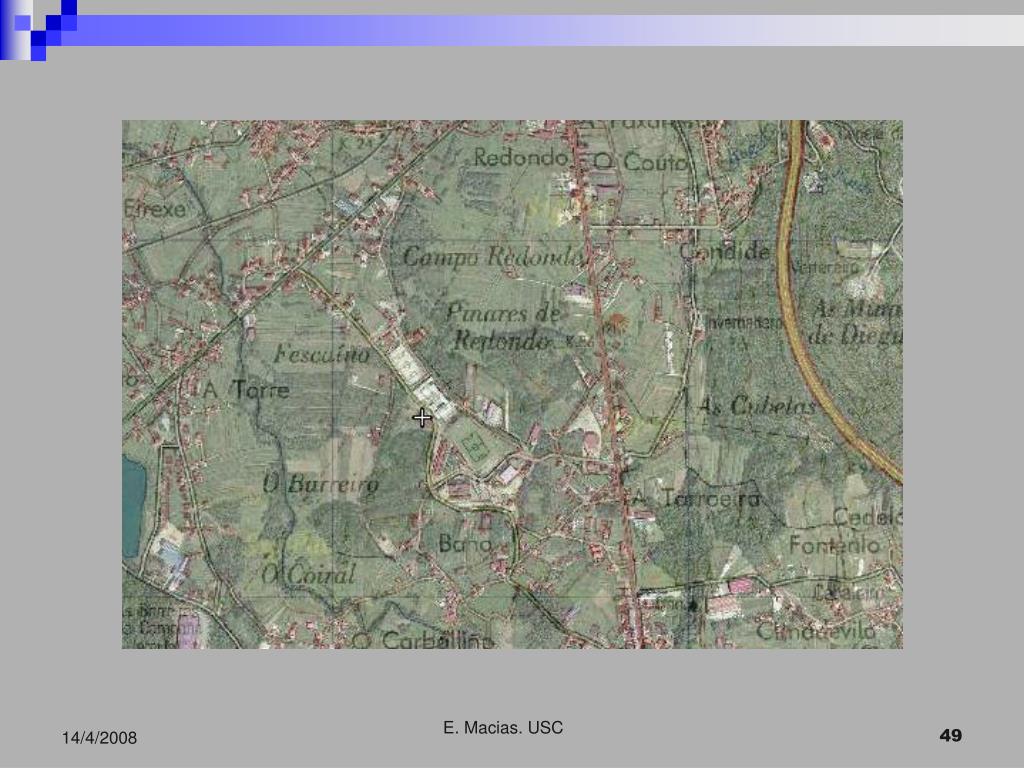This screenshot has height=768, width=1024.
Task: Click the 'O Barreiro' label
Action: (320, 484)
